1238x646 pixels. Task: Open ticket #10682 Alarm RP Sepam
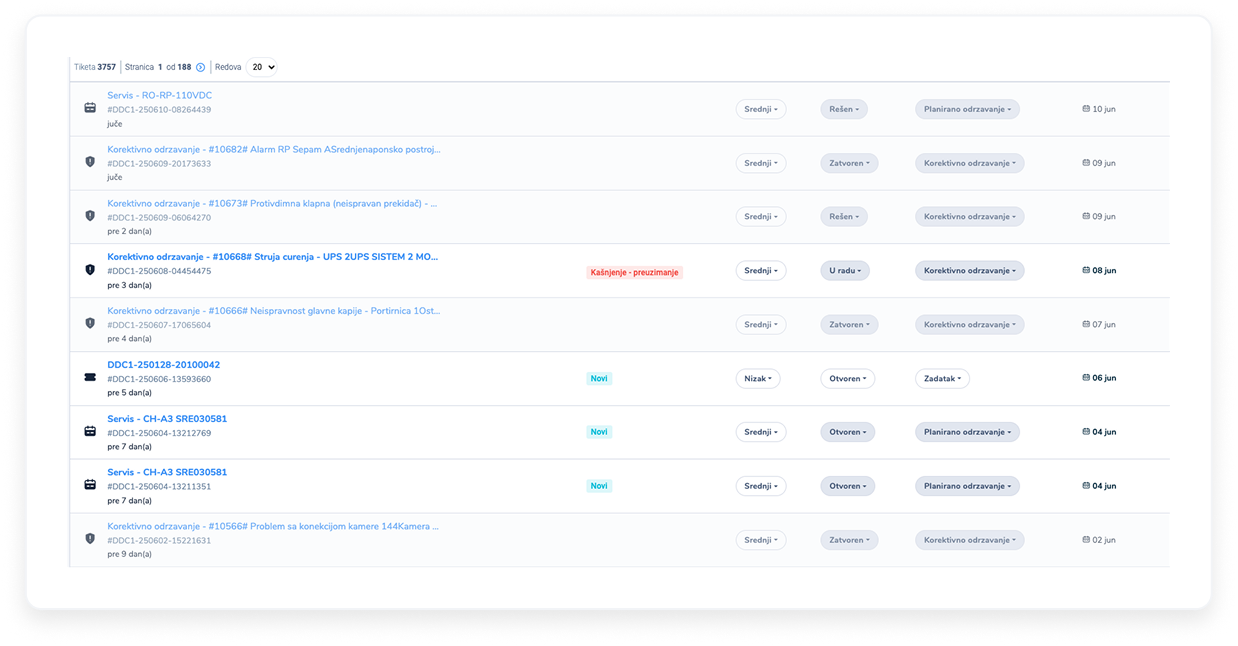[273, 149]
